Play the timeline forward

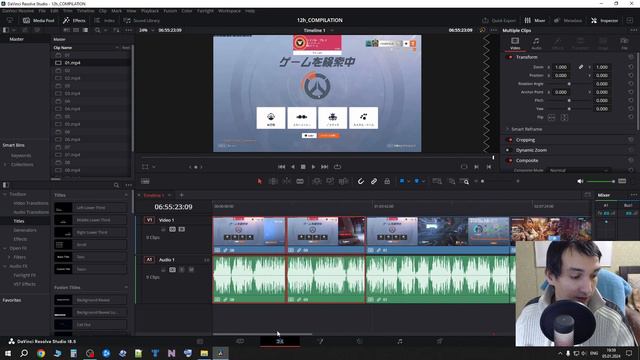tap(313, 167)
